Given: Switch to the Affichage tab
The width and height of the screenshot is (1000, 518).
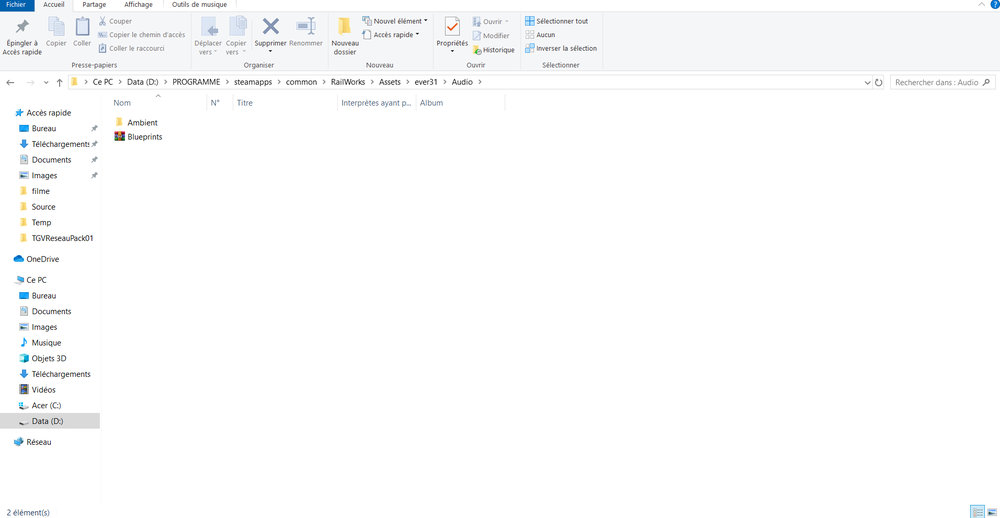Looking at the screenshot, I should [x=138, y=4].
